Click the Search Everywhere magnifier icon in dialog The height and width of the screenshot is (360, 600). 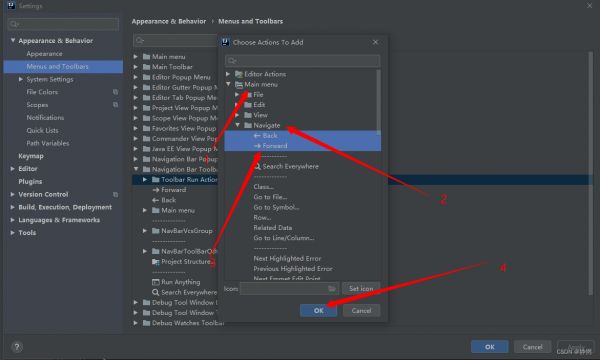tap(257, 166)
